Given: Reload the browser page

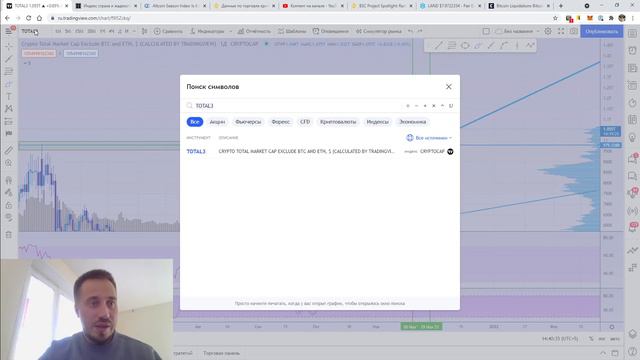Looking at the screenshot, I should [28, 18].
